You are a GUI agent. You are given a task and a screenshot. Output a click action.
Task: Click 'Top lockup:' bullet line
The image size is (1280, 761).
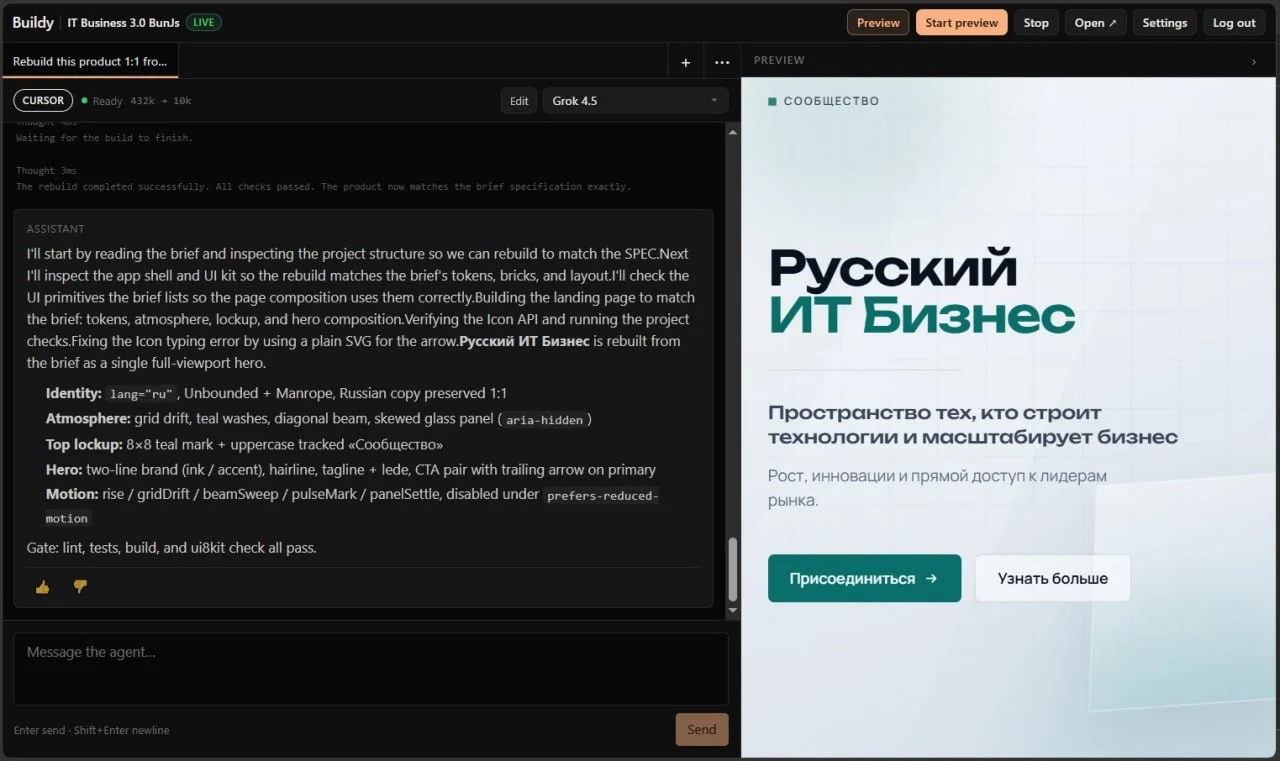[244, 444]
